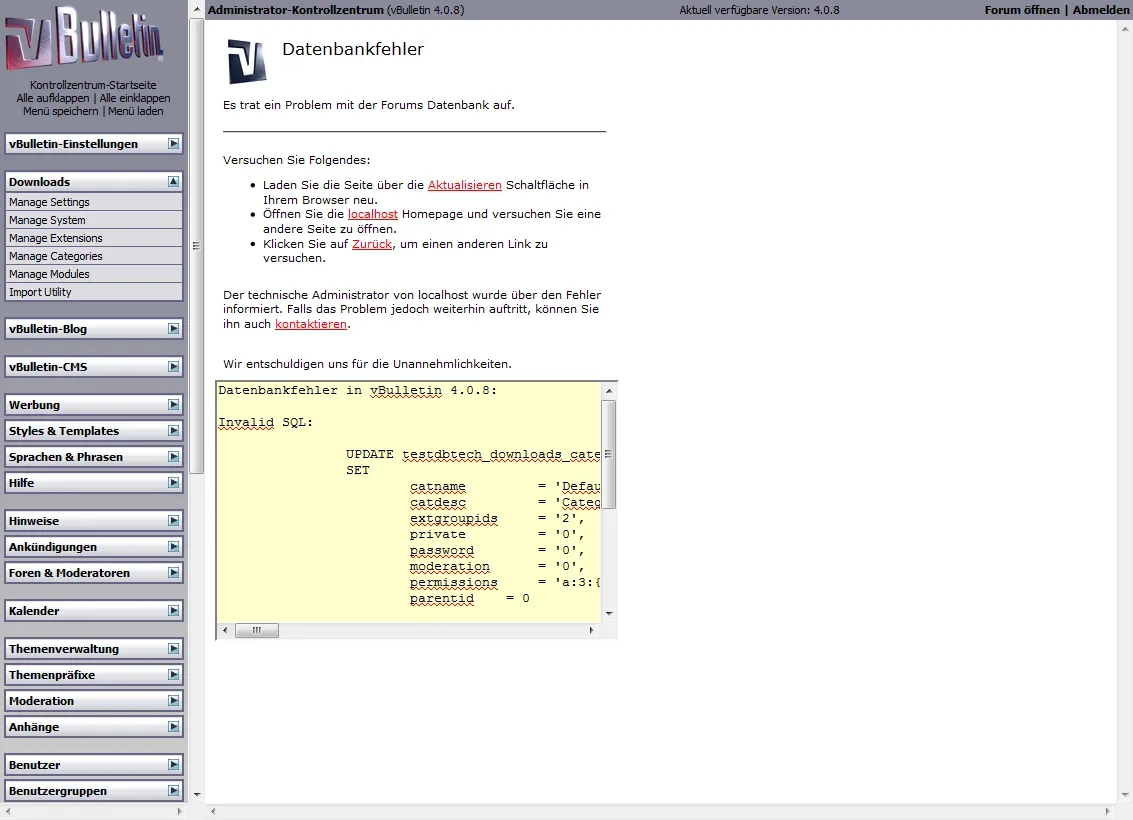Expand the vBulletin-CMS menu group
1133x820 pixels.
coord(173,366)
